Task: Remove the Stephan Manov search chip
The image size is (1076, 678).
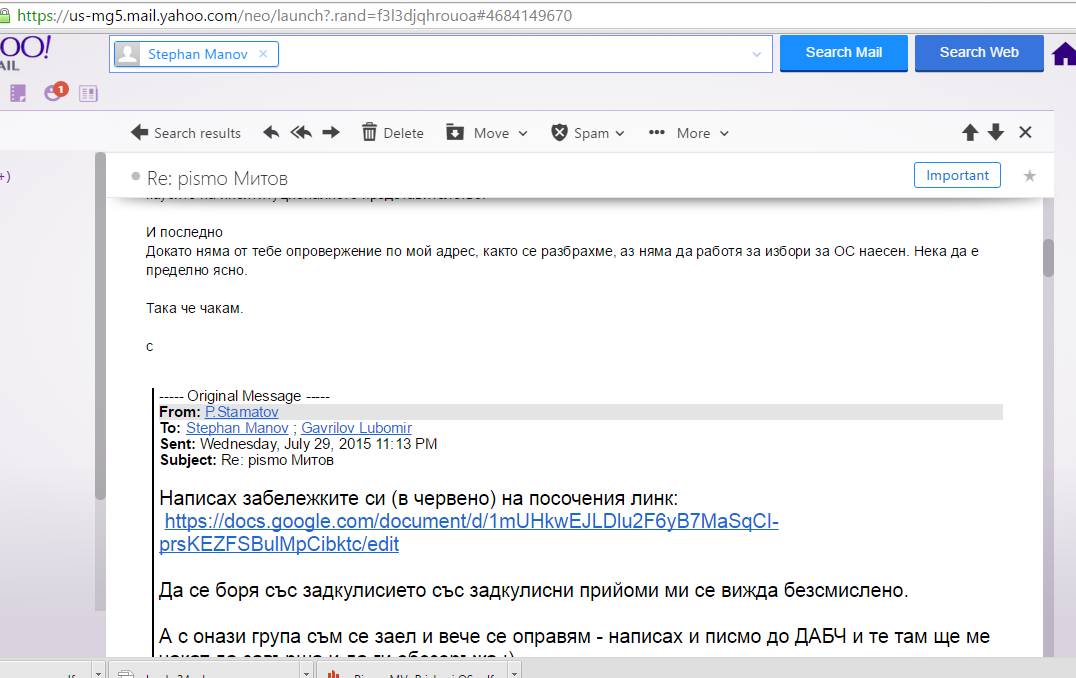Action: [x=263, y=54]
